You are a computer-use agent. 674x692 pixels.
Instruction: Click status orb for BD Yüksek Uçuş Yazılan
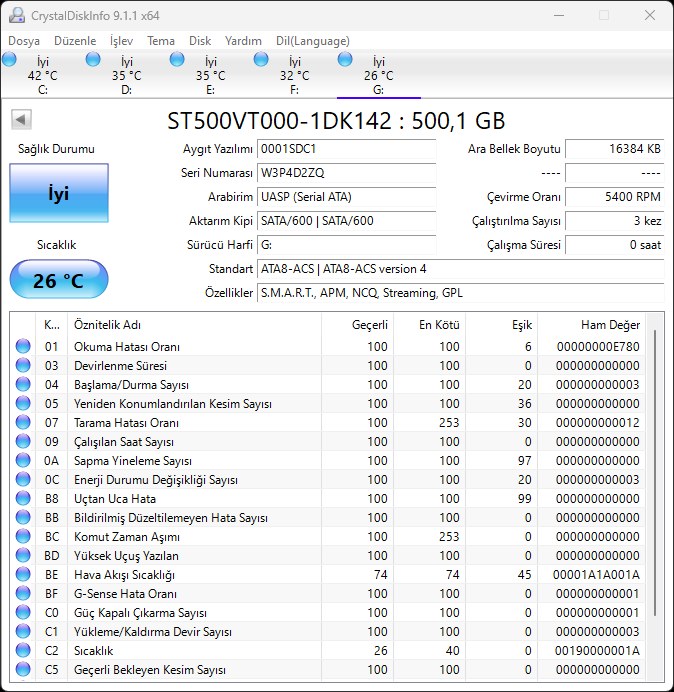click(23, 555)
